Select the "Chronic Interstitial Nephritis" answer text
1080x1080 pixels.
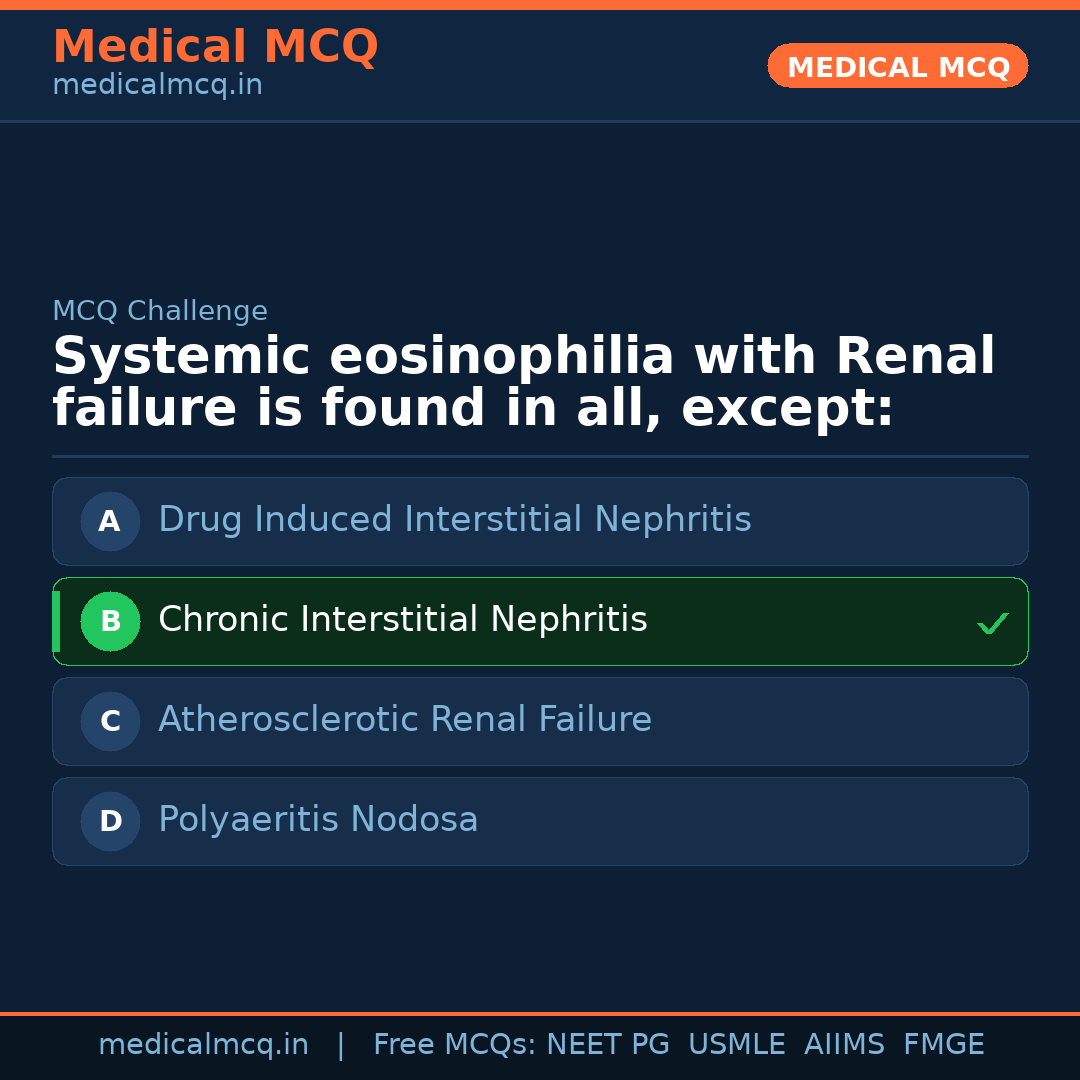click(402, 620)
